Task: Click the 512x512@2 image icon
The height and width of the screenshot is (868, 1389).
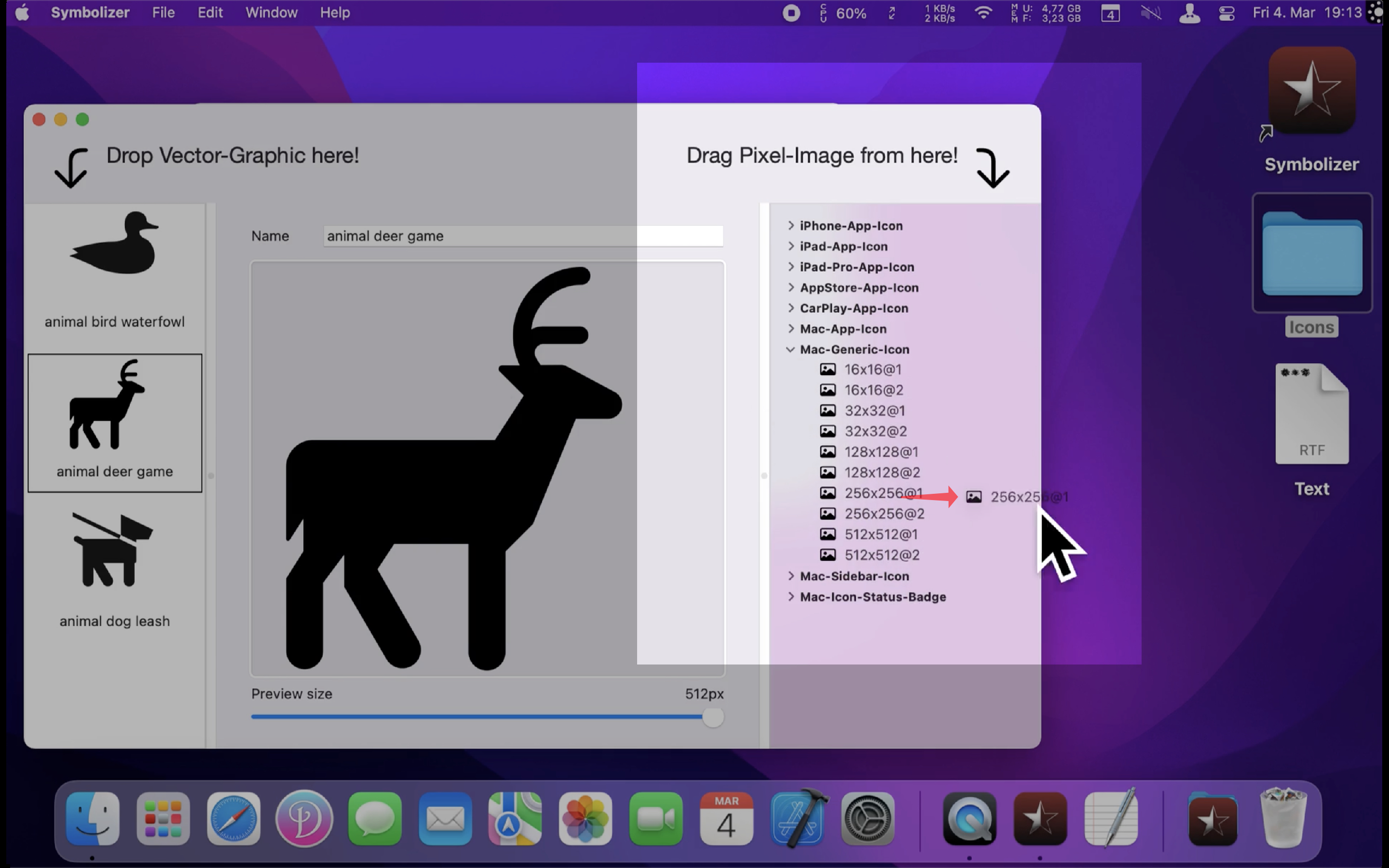Action: (827, 555)
